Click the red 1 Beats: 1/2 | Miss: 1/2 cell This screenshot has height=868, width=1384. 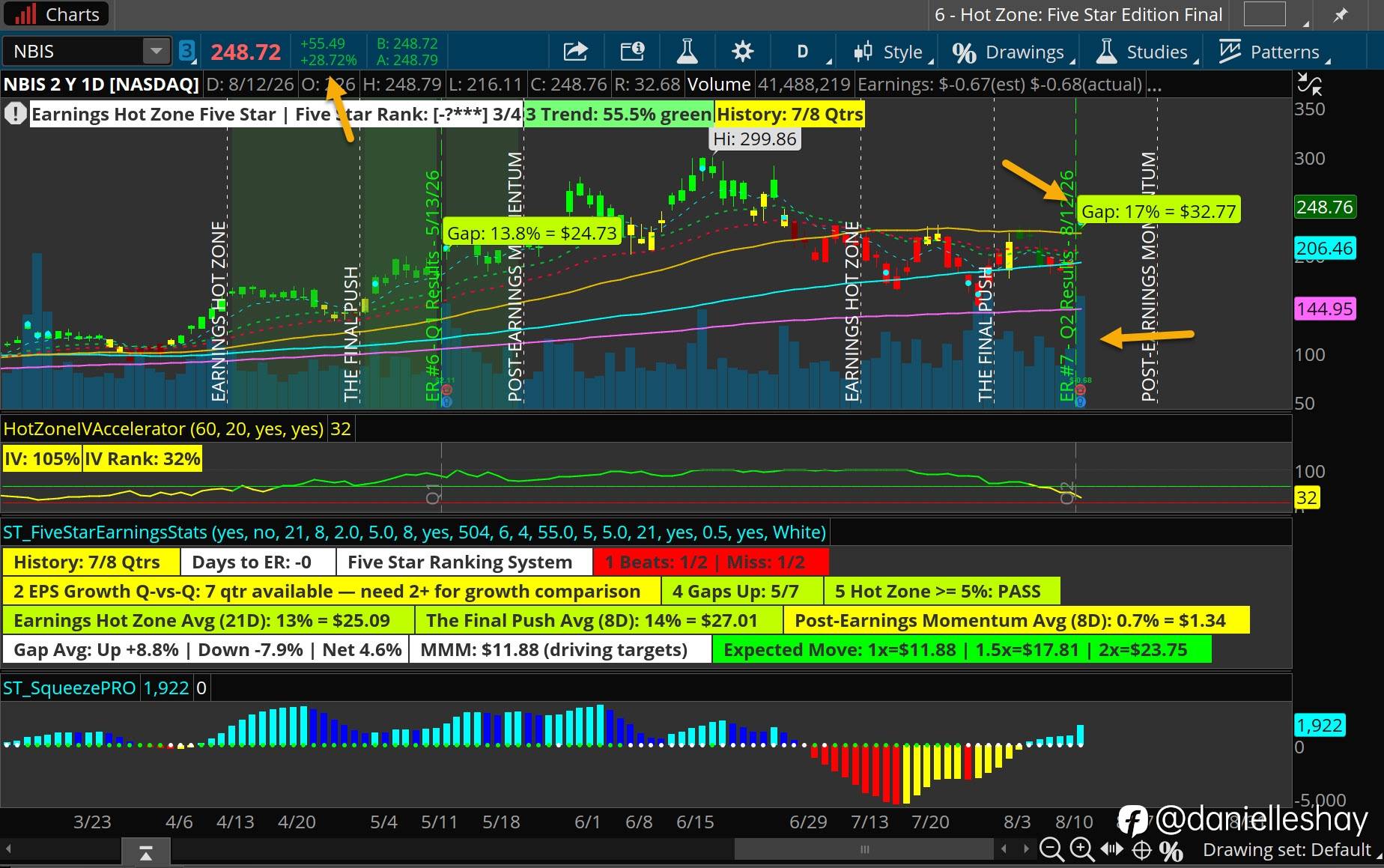pyautogui.click(x=711, y=562)
